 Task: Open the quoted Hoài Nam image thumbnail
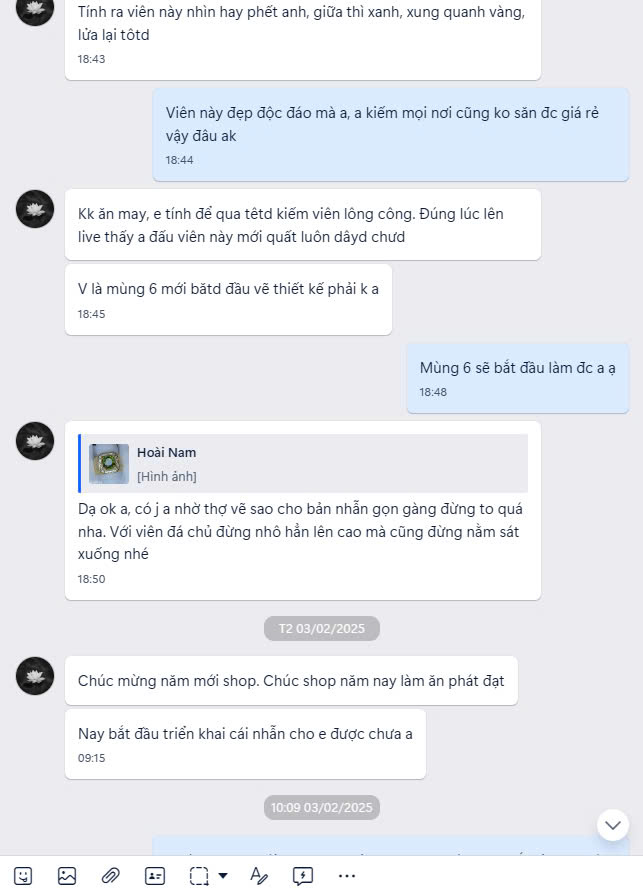109,463
